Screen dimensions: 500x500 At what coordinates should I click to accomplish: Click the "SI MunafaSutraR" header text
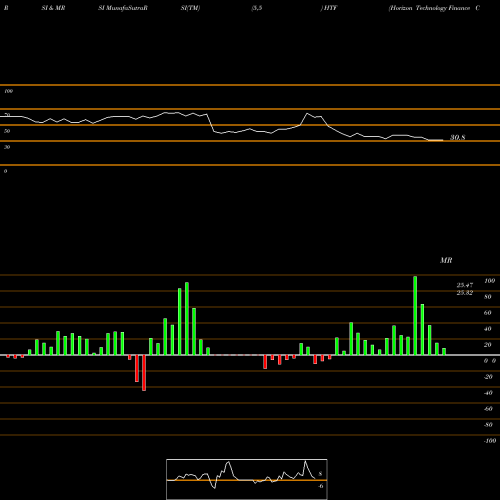123,8
